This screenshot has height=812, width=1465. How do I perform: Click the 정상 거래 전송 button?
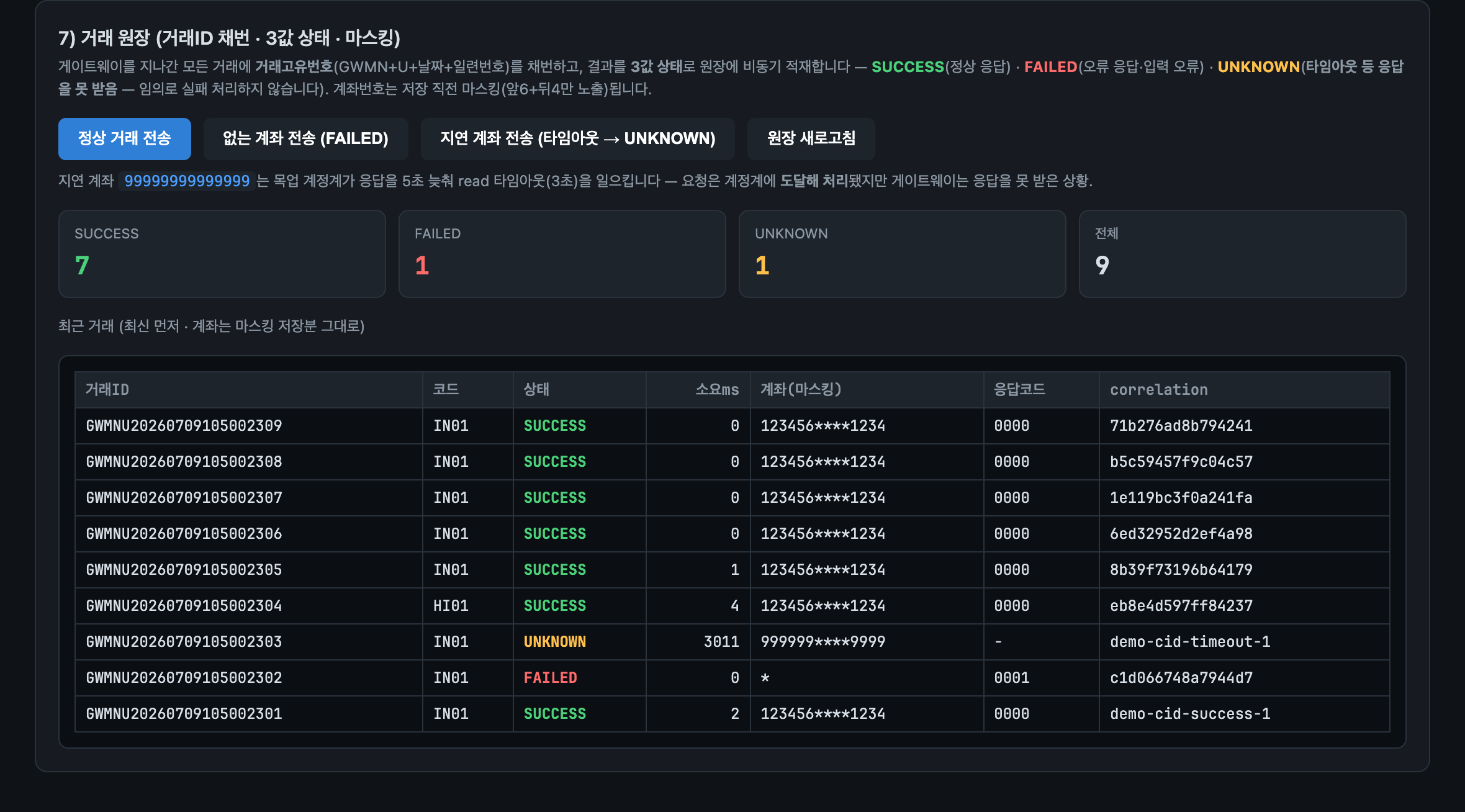[x=125, y=138]
